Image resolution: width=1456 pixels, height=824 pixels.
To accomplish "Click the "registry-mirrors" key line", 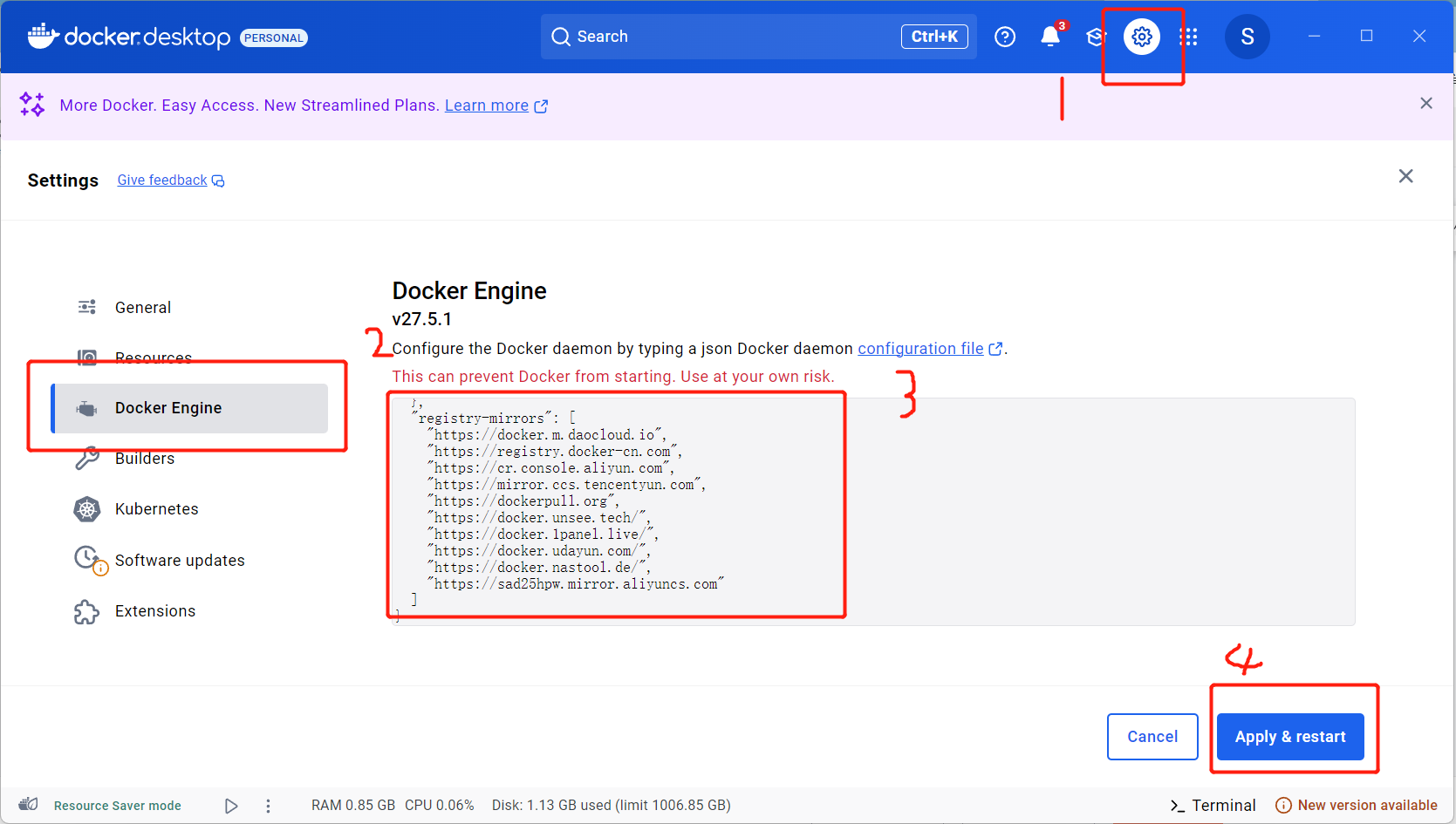I will (x=493, y=419).
